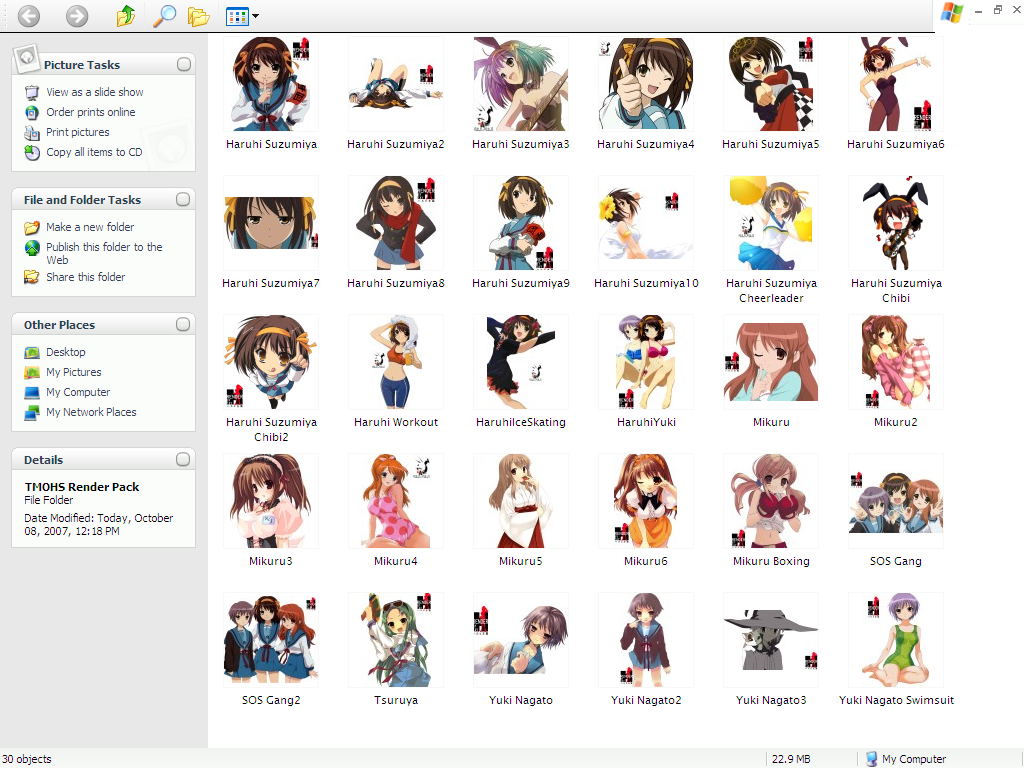Select Haruhi Suzumiya7 thumbnail
1024x768 pixels.
click(x=271, y=223)
